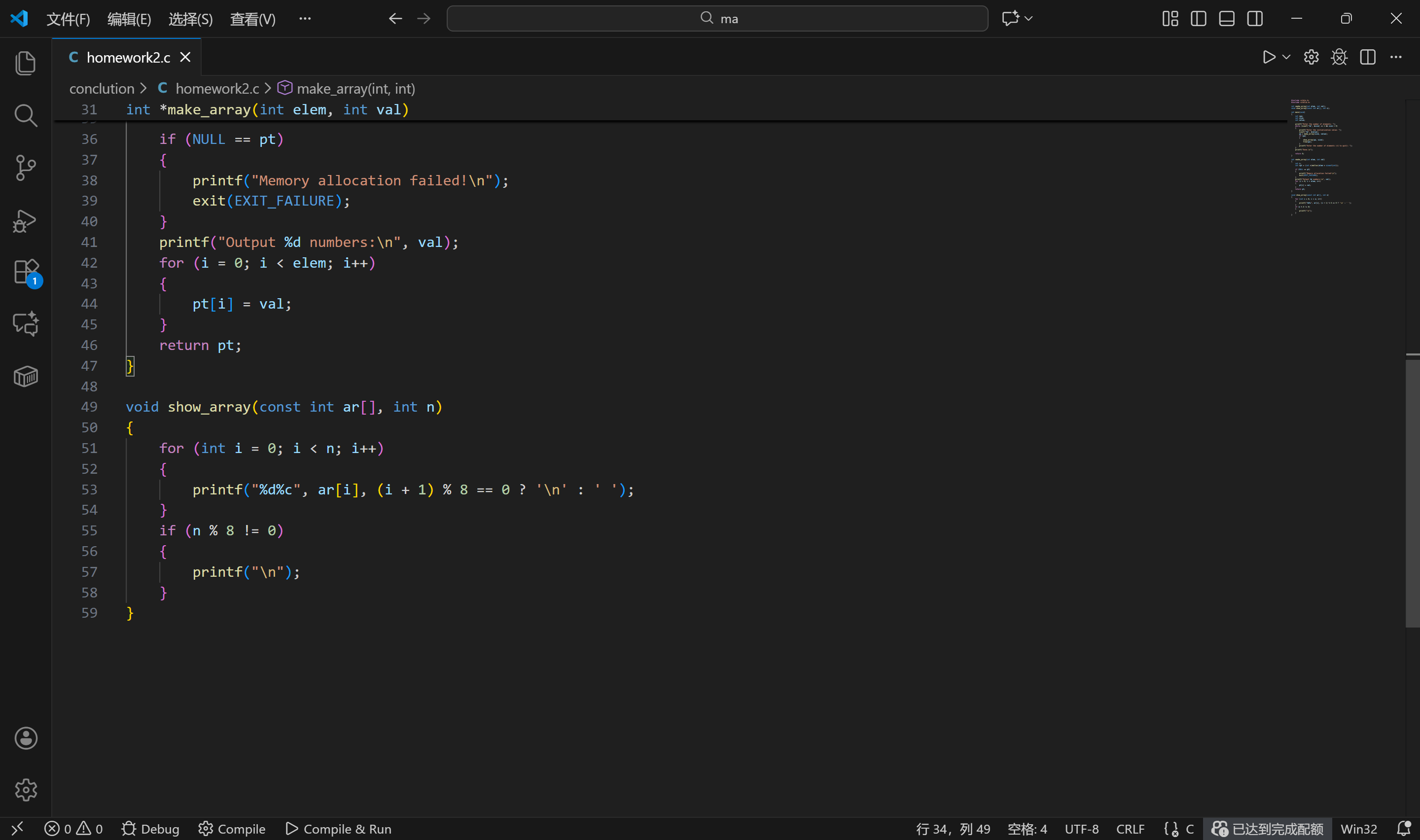Open the Source Control view

click(x=26, y=168)
